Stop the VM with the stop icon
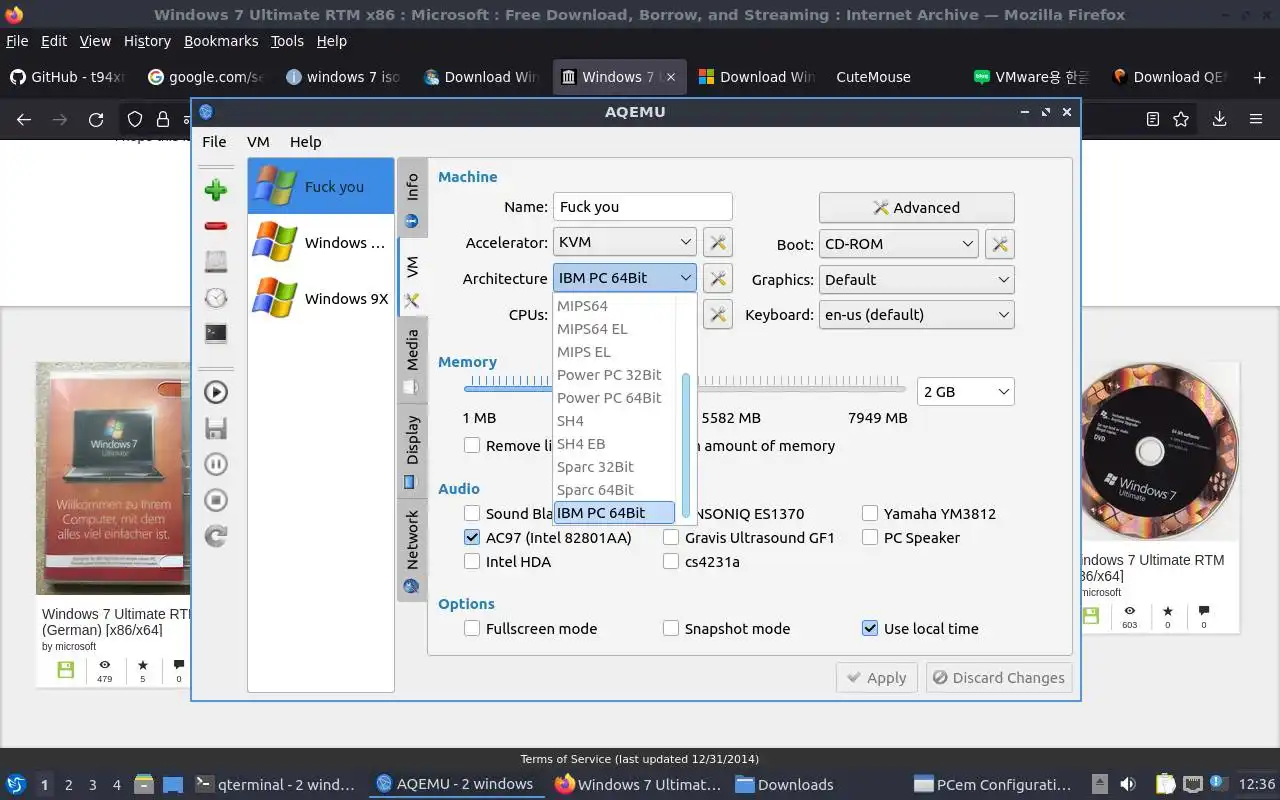1280x800 pixels. (216, 500)
